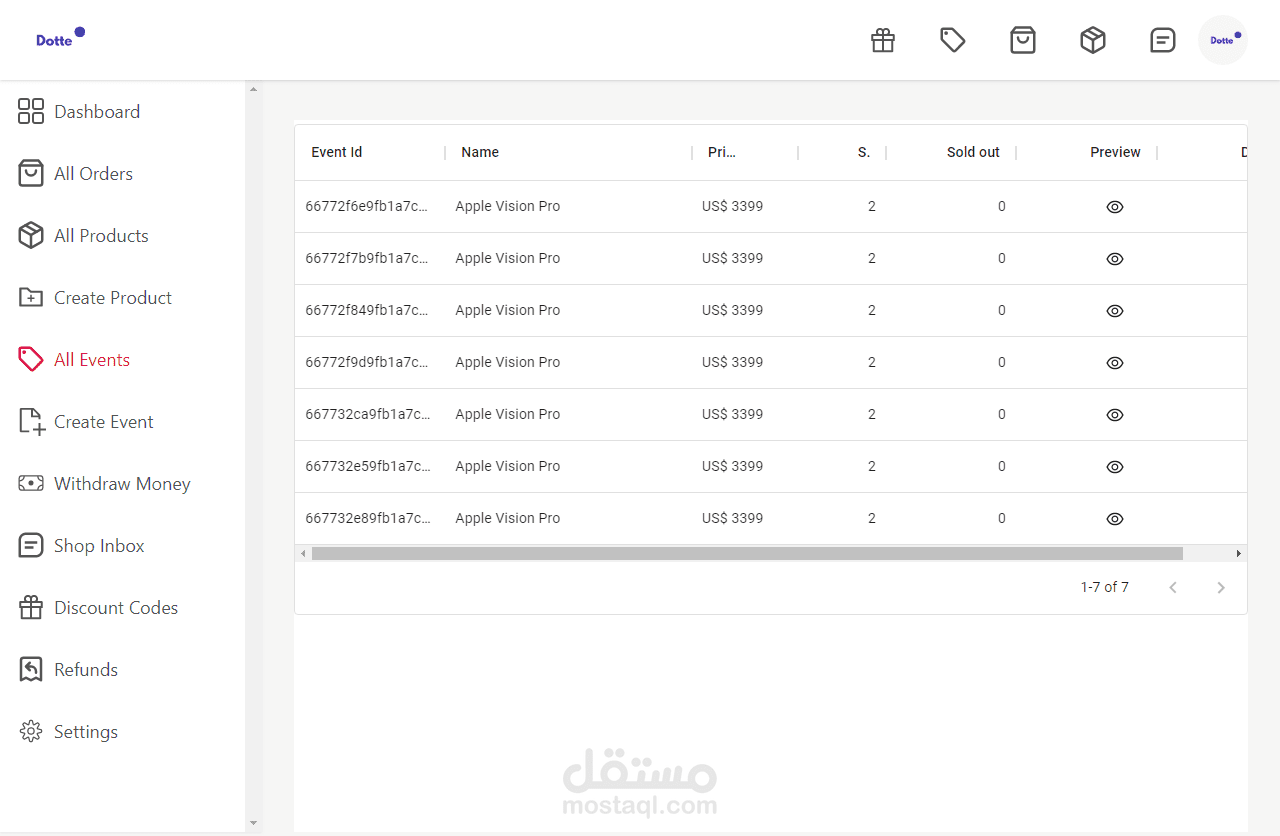
Task: Click the Discount Codes gift icon
Action: point(31,607)
